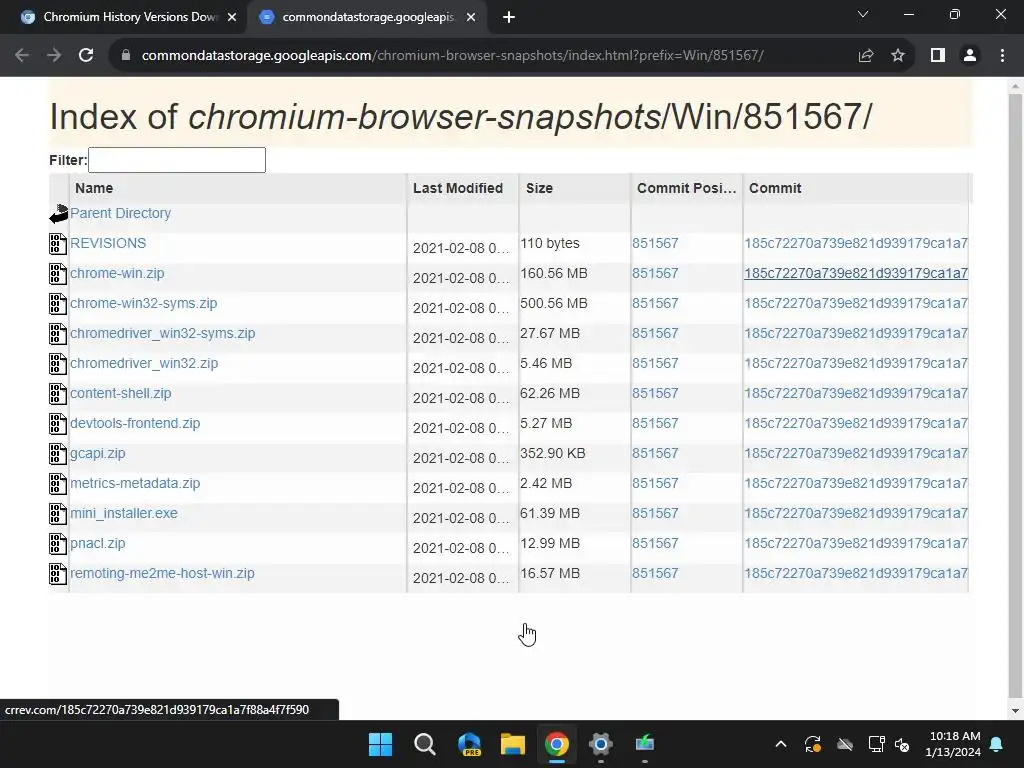Launch Edge preview from the taskbar
1024x768 pixels.
coord(469,744)
